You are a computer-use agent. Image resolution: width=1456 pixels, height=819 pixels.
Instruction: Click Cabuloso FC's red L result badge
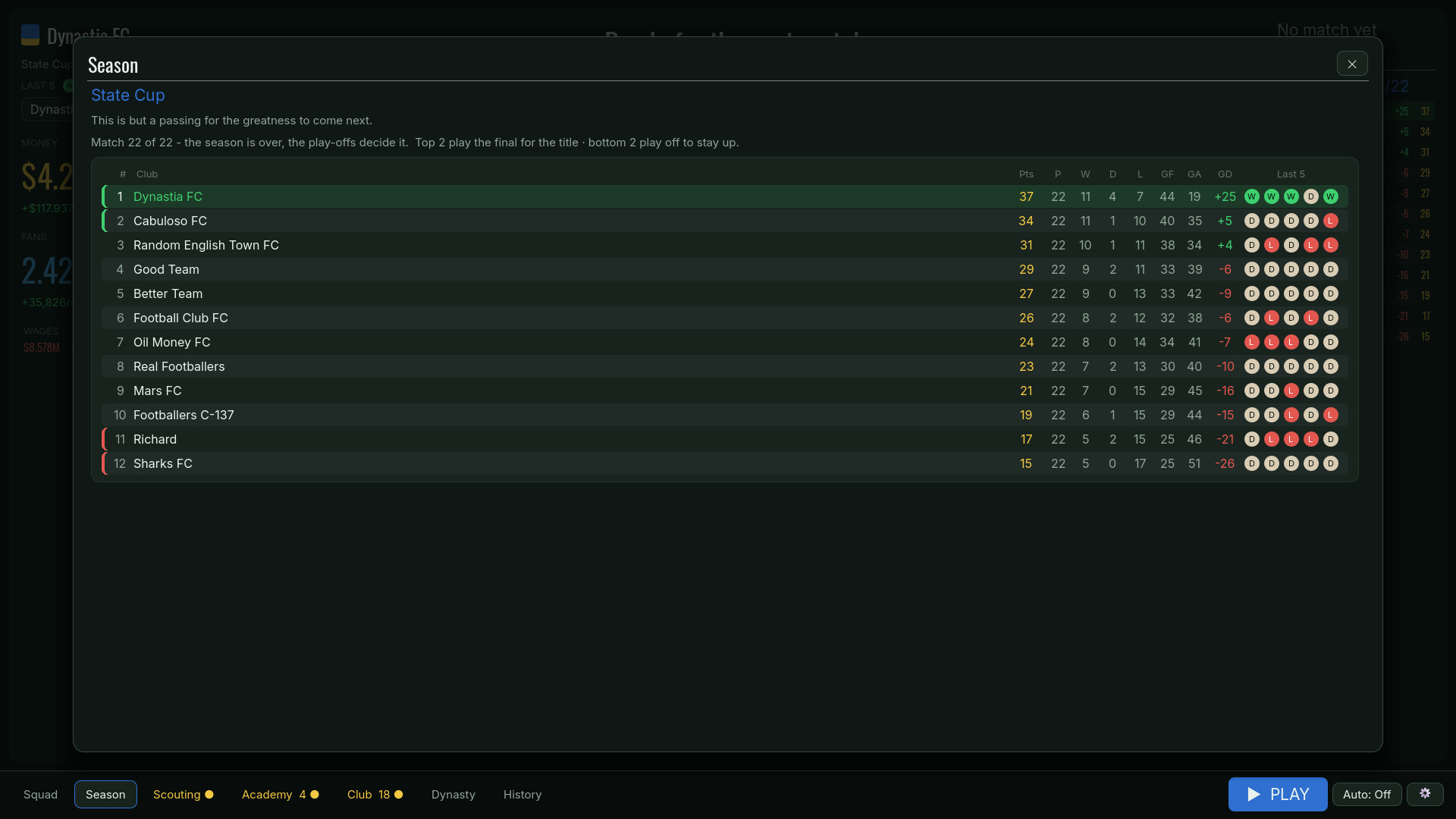pyautogui.click(x=1330, y=221)
